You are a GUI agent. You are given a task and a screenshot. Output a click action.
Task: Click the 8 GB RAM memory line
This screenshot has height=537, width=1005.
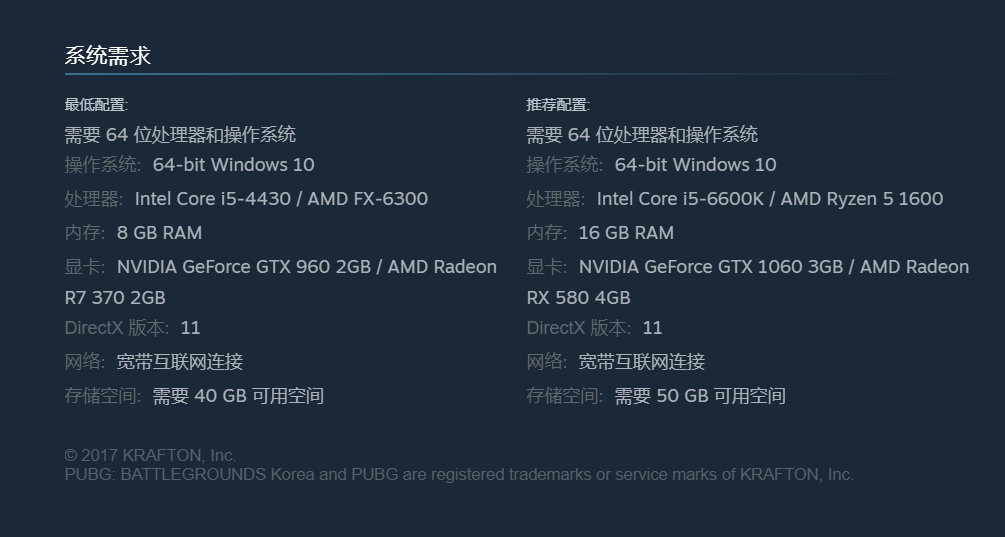tap(133, 233)
